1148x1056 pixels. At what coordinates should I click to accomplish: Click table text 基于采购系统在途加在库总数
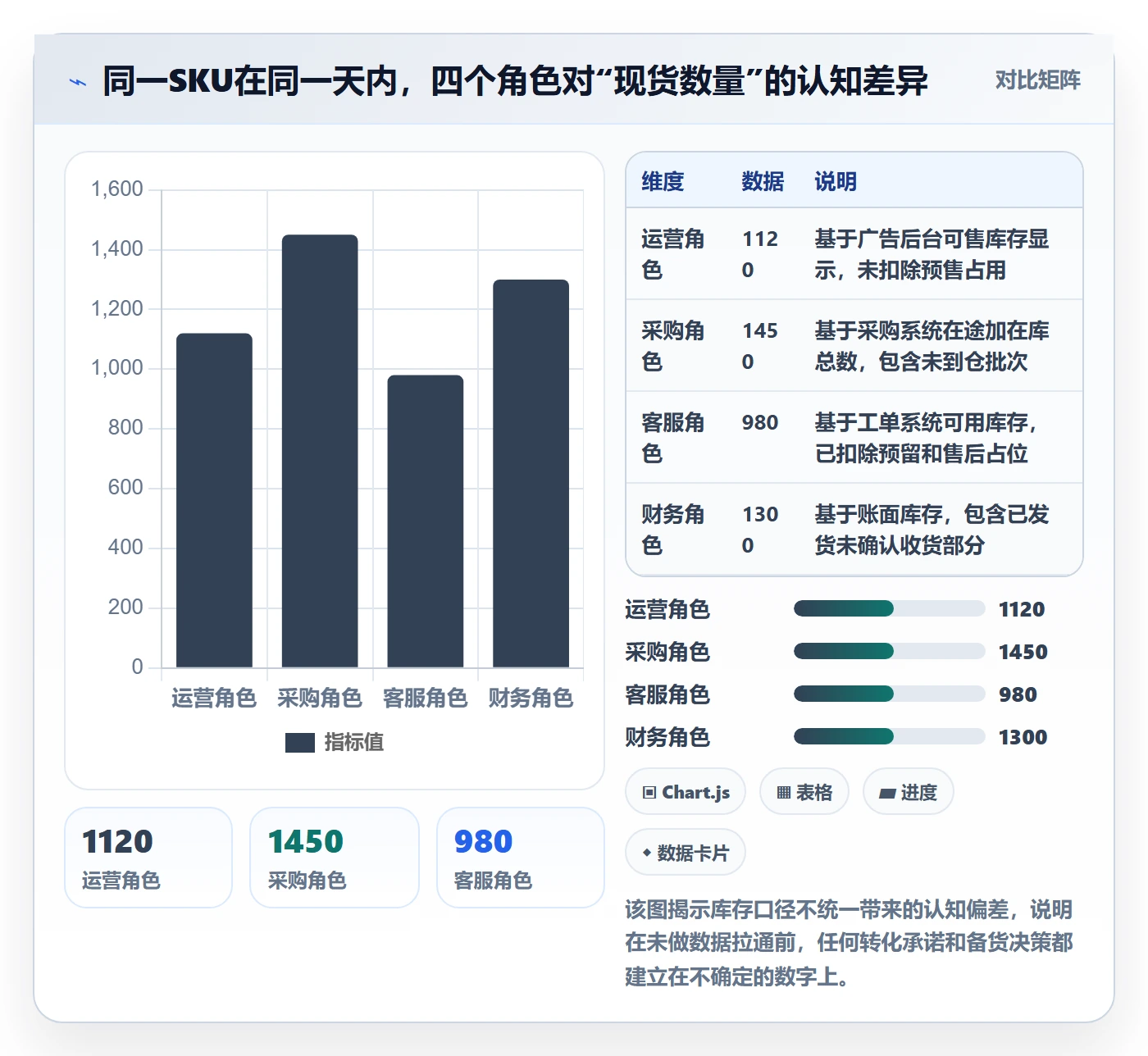pyautogui.click(x=932, y=346)
